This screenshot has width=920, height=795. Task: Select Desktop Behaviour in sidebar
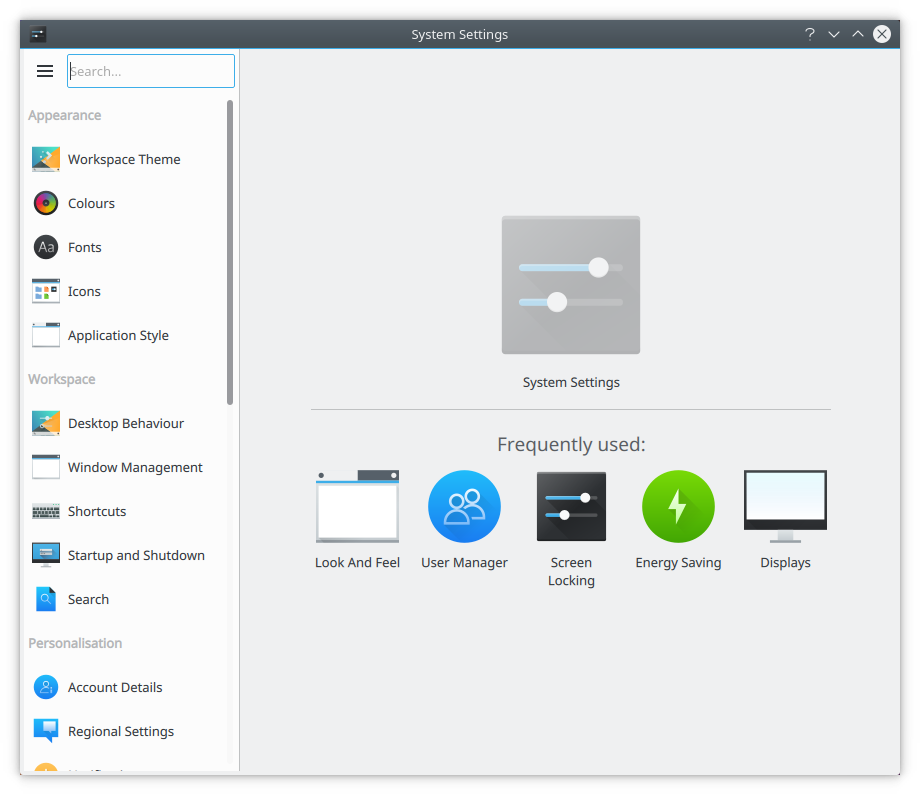126,423
